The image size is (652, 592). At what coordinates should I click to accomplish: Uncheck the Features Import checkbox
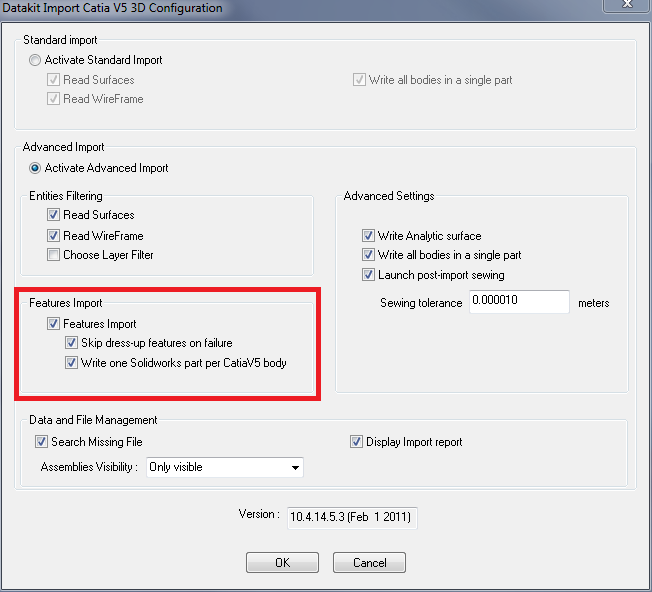coord(53,324)
